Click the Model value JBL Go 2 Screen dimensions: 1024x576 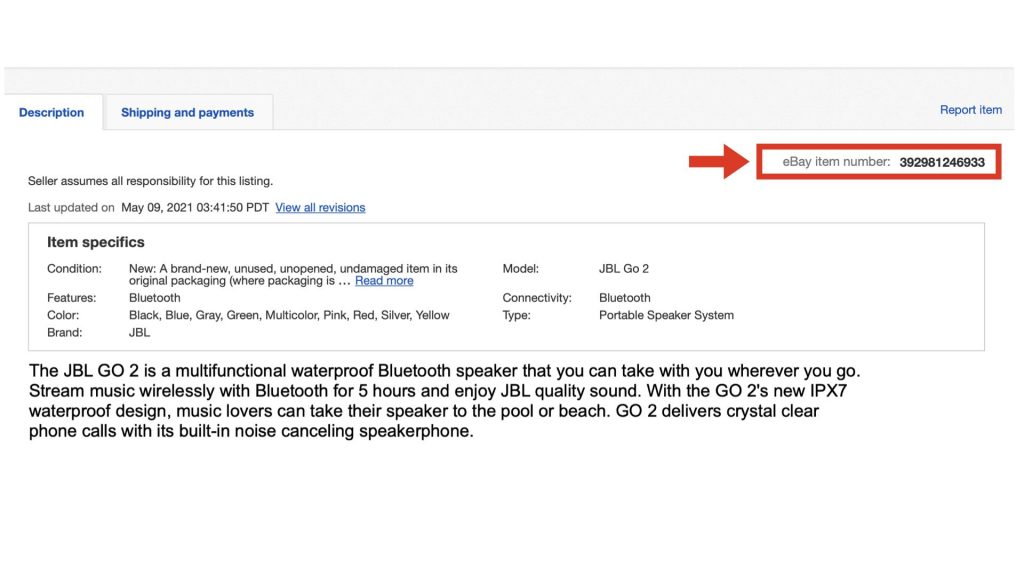tap(624, 268)
